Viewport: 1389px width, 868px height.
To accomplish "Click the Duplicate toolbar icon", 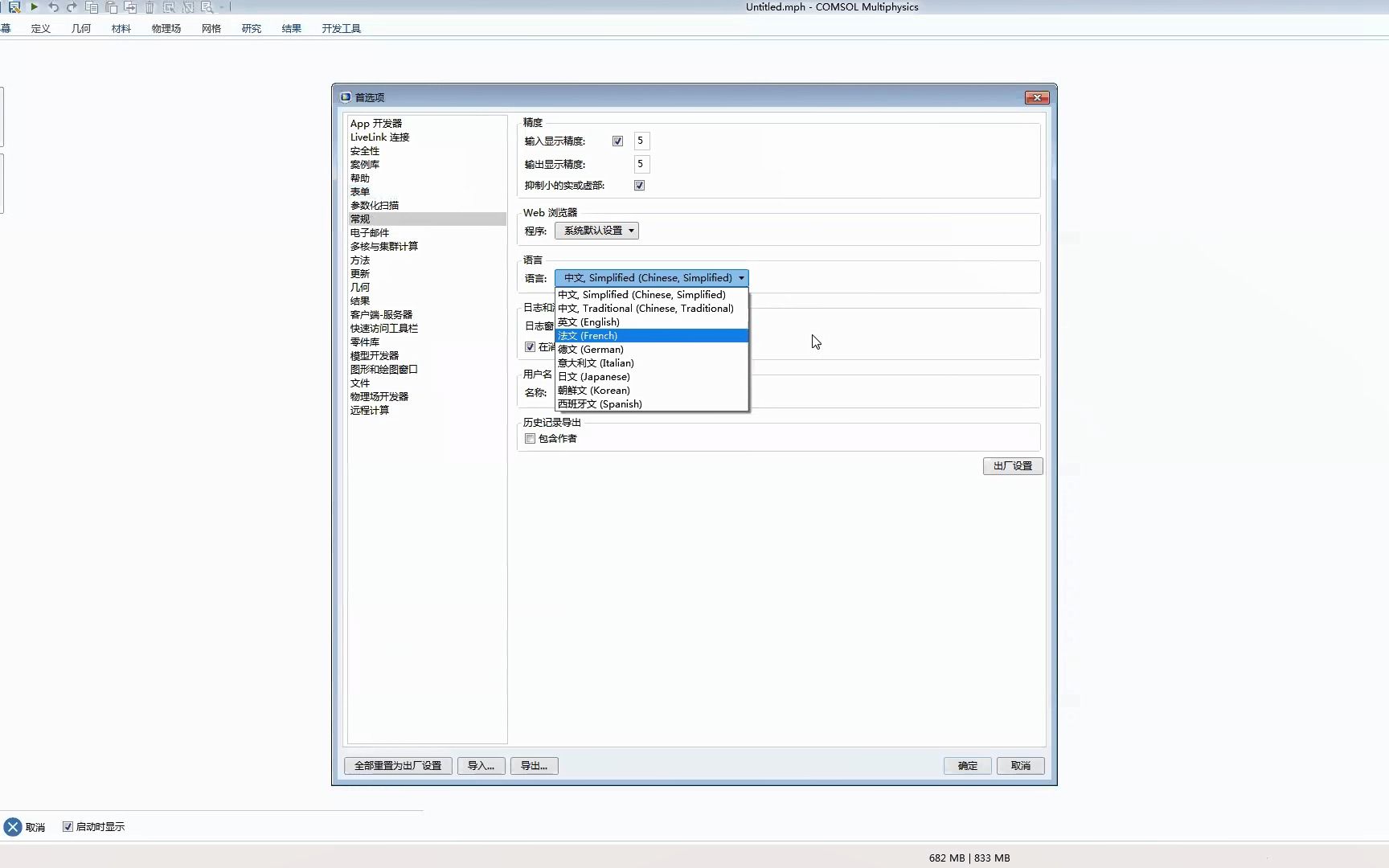I will [x=130, y=7].
